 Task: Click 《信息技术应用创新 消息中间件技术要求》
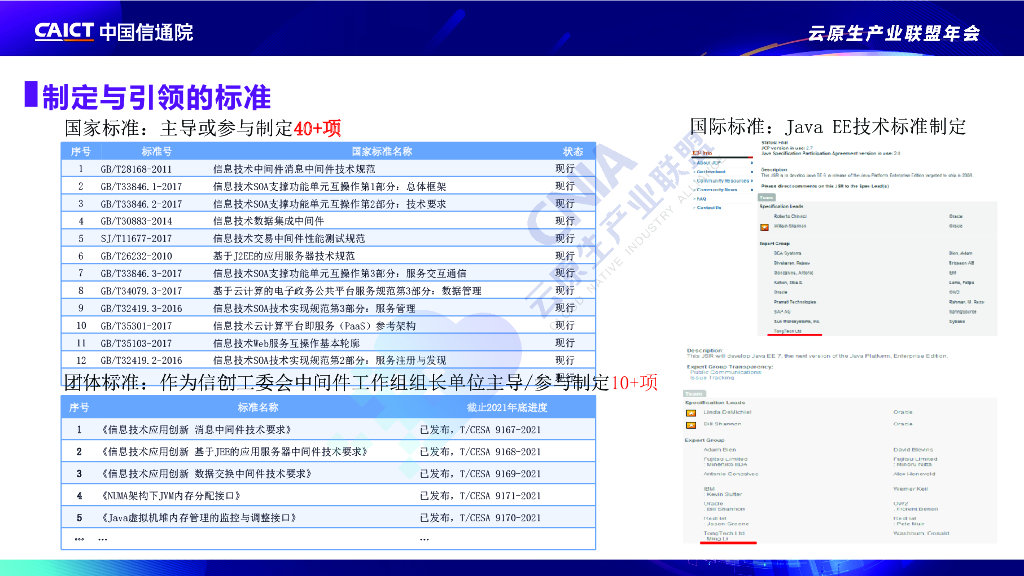pyautogui.click(x=197, y=430)
